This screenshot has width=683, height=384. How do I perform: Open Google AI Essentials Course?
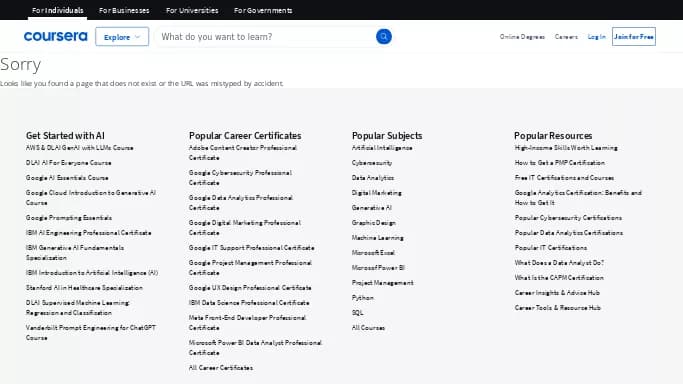pos(67,178)
